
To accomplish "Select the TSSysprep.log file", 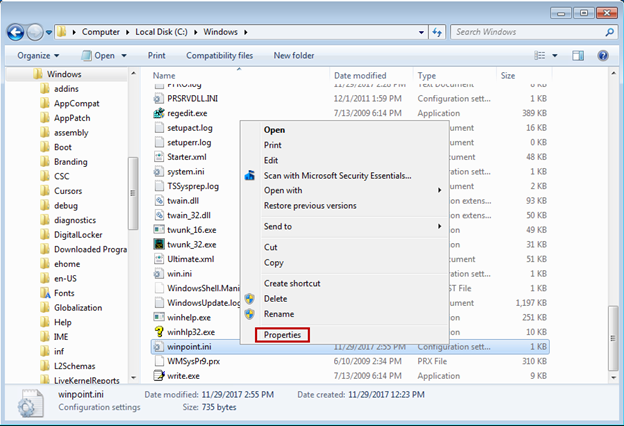I will [193, 186].
